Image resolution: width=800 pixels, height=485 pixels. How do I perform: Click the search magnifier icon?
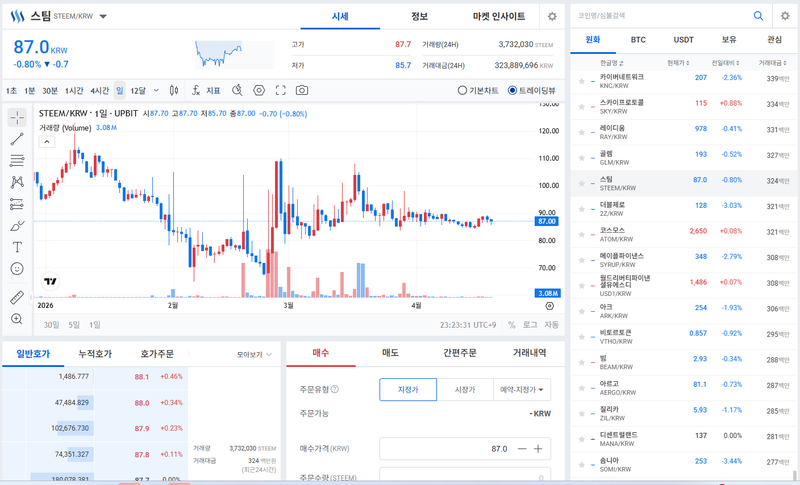pos(758,16)
